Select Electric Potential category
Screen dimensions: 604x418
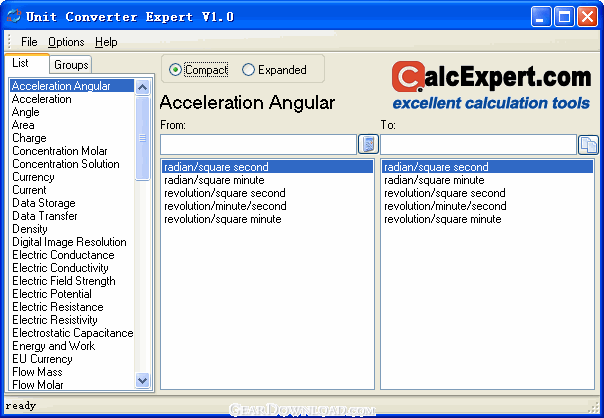[x=72, y=294]
